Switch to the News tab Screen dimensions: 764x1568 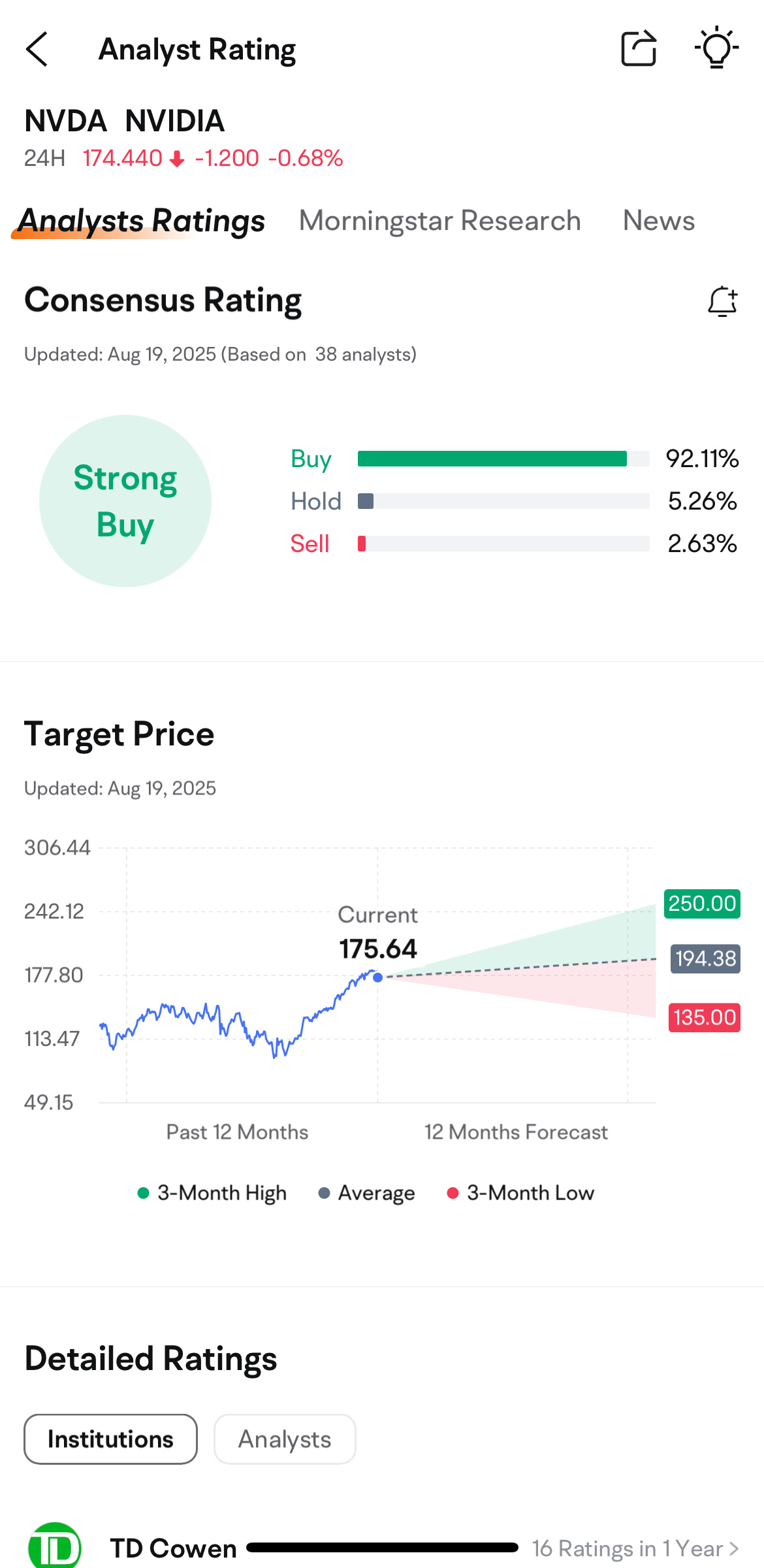click(658, 221)
